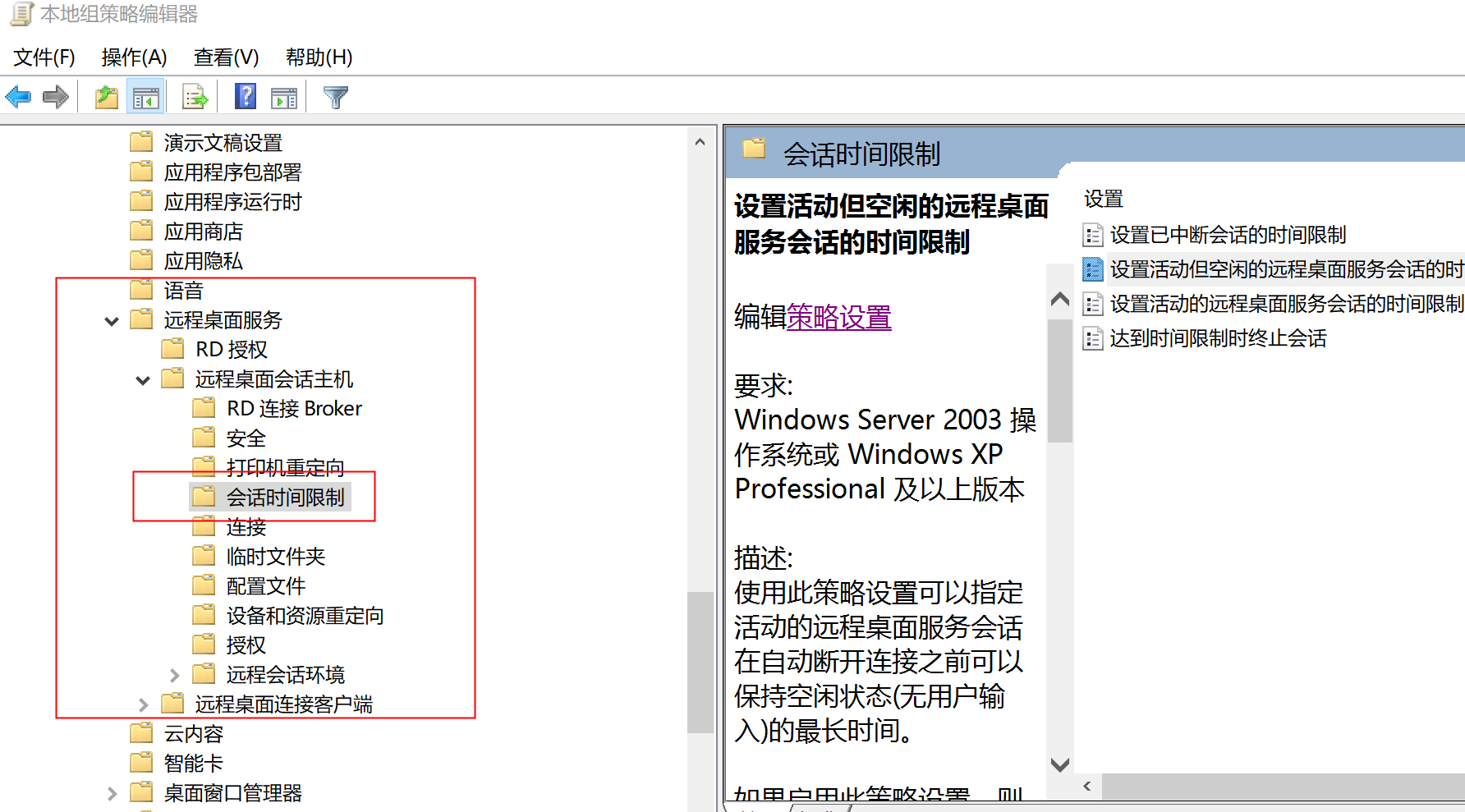Click the folder icon in 会话时间限制 header

tap(754, 149)
